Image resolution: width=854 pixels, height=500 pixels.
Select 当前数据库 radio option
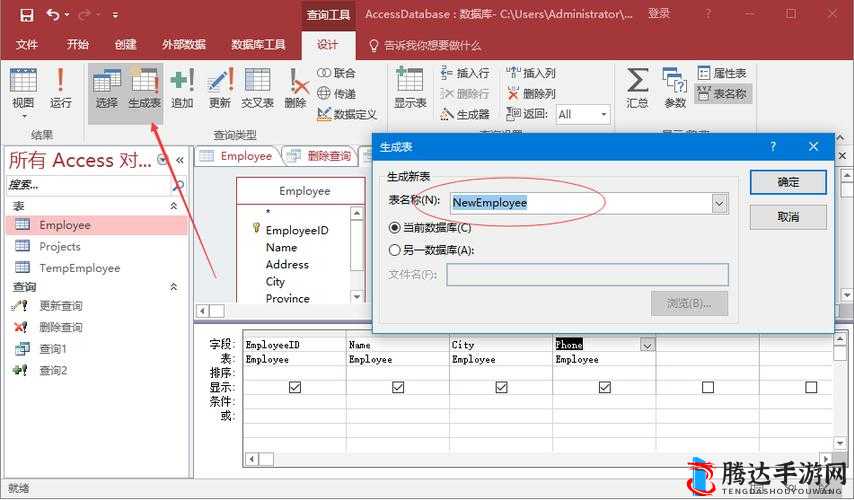pos(394,228)
